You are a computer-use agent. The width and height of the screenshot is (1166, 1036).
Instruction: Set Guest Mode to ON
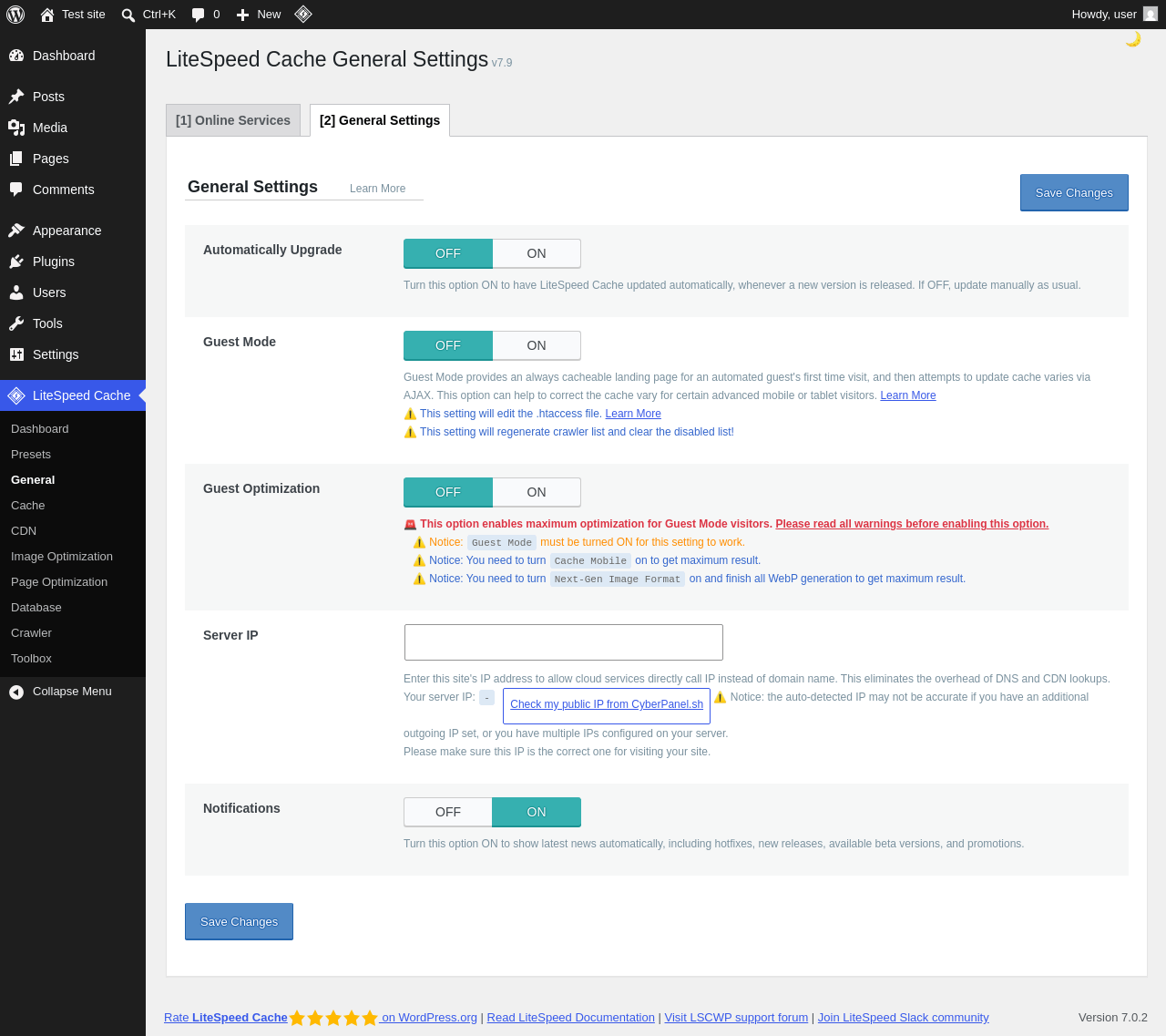pos(537,345)
